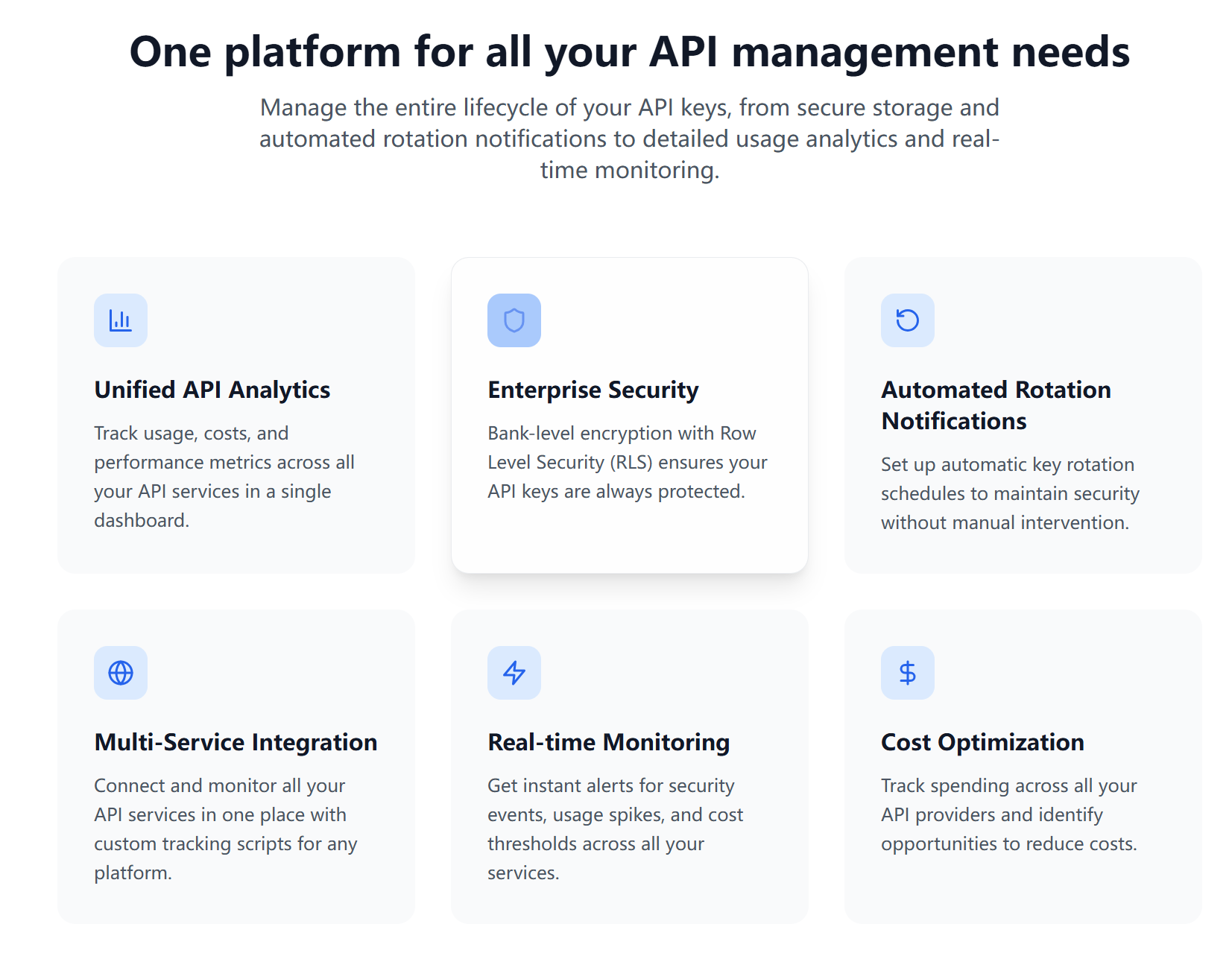Select the Cost Optimization heading

click(x=982, y=742)
